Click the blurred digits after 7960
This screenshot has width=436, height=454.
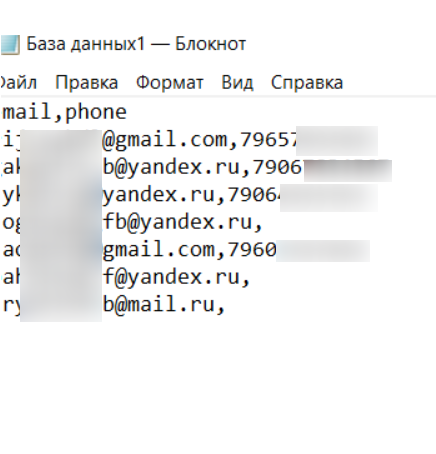point(323,251)
